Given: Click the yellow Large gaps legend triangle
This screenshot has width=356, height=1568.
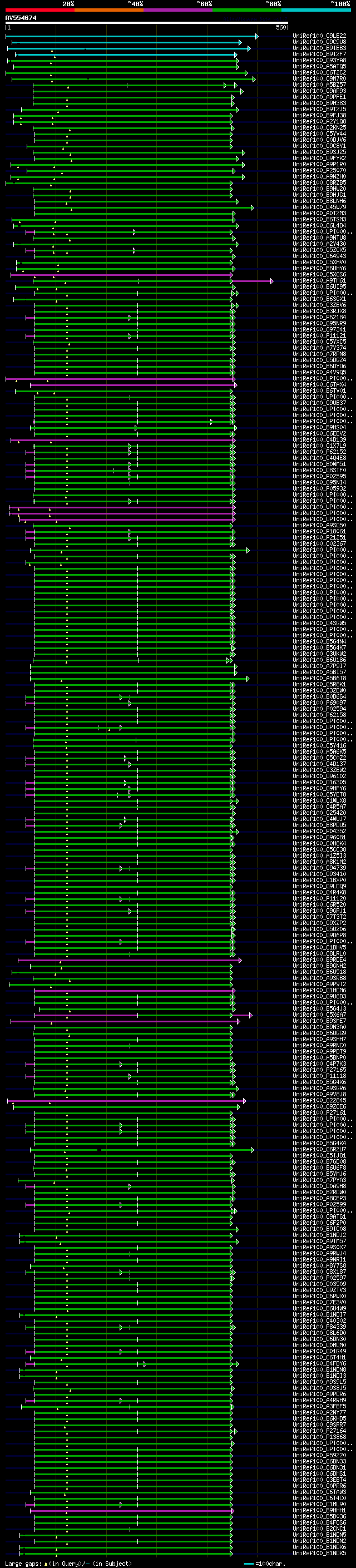Looking at the screenshot, I should [46, 1563].
